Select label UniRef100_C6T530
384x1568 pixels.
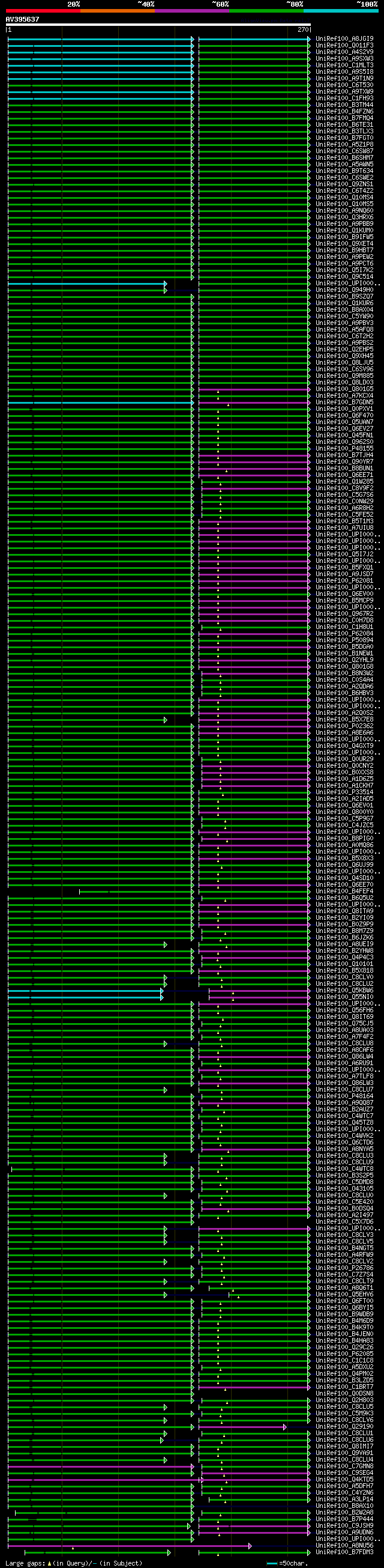click(x=344, y=85)
